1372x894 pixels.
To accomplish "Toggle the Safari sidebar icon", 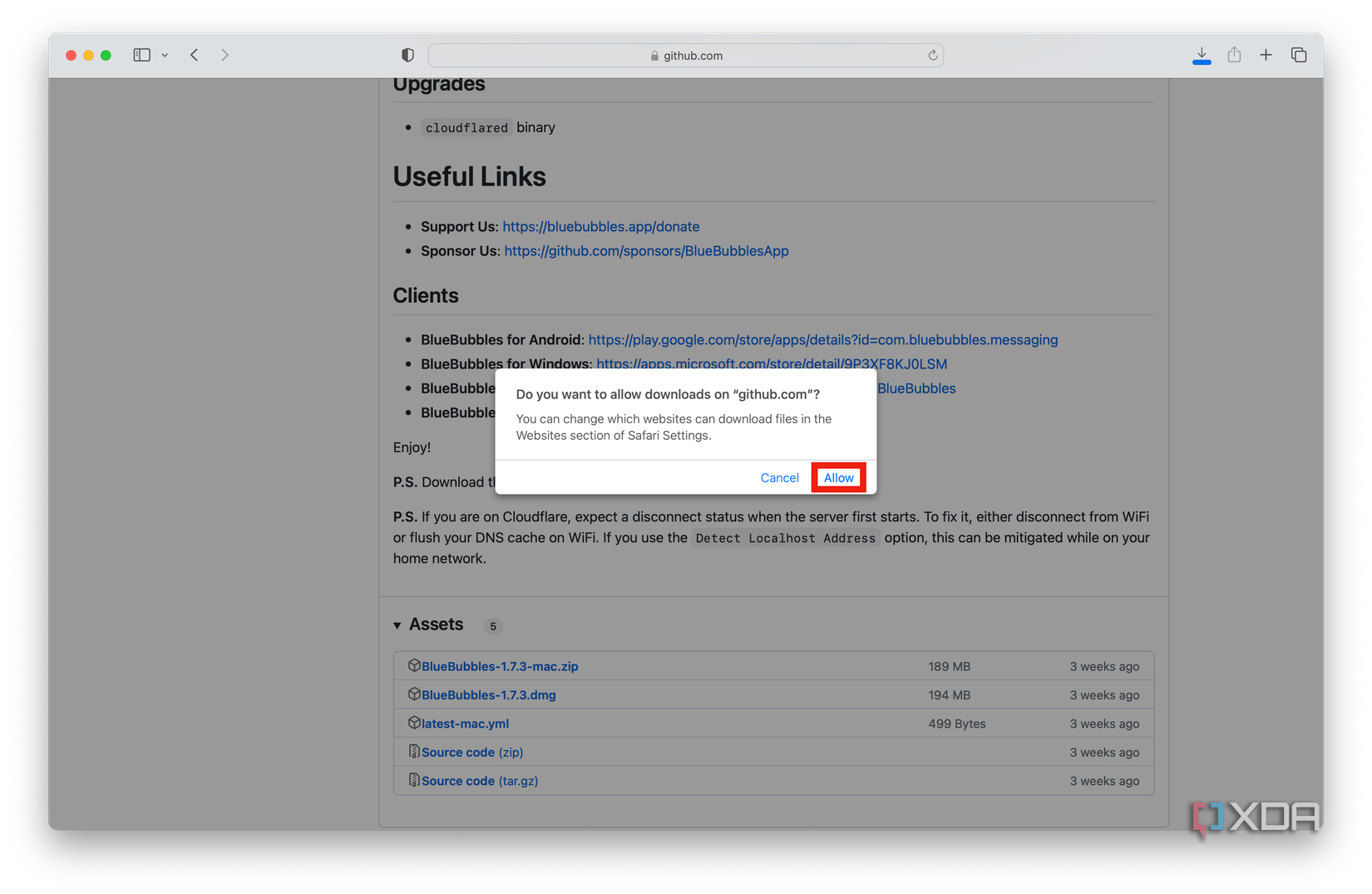I will (141, 55).
